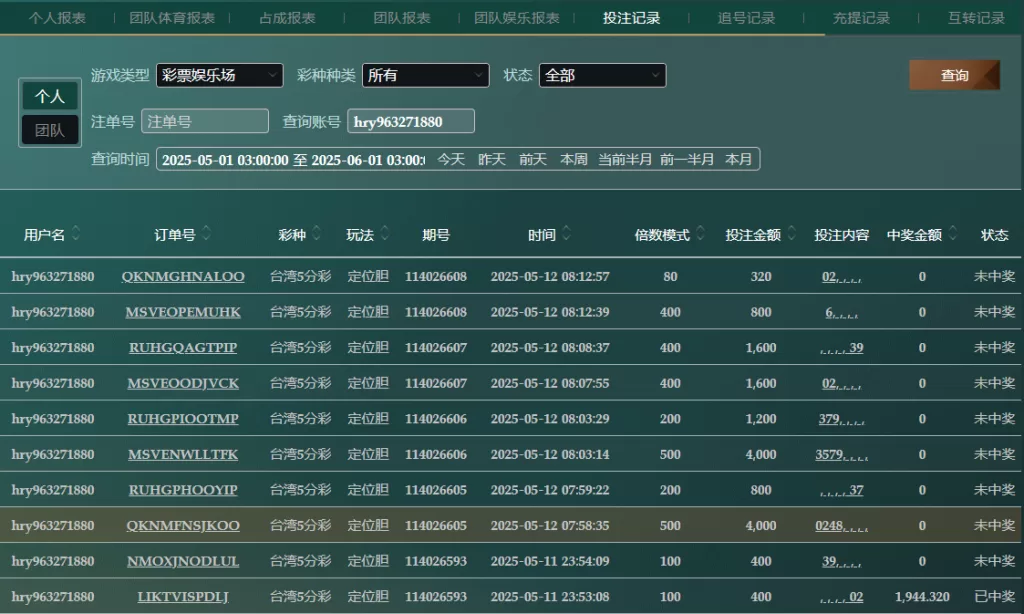Viewport: 1024px width, 614px height.
Task: Click the 期号 column header
Action: [436, 235]
